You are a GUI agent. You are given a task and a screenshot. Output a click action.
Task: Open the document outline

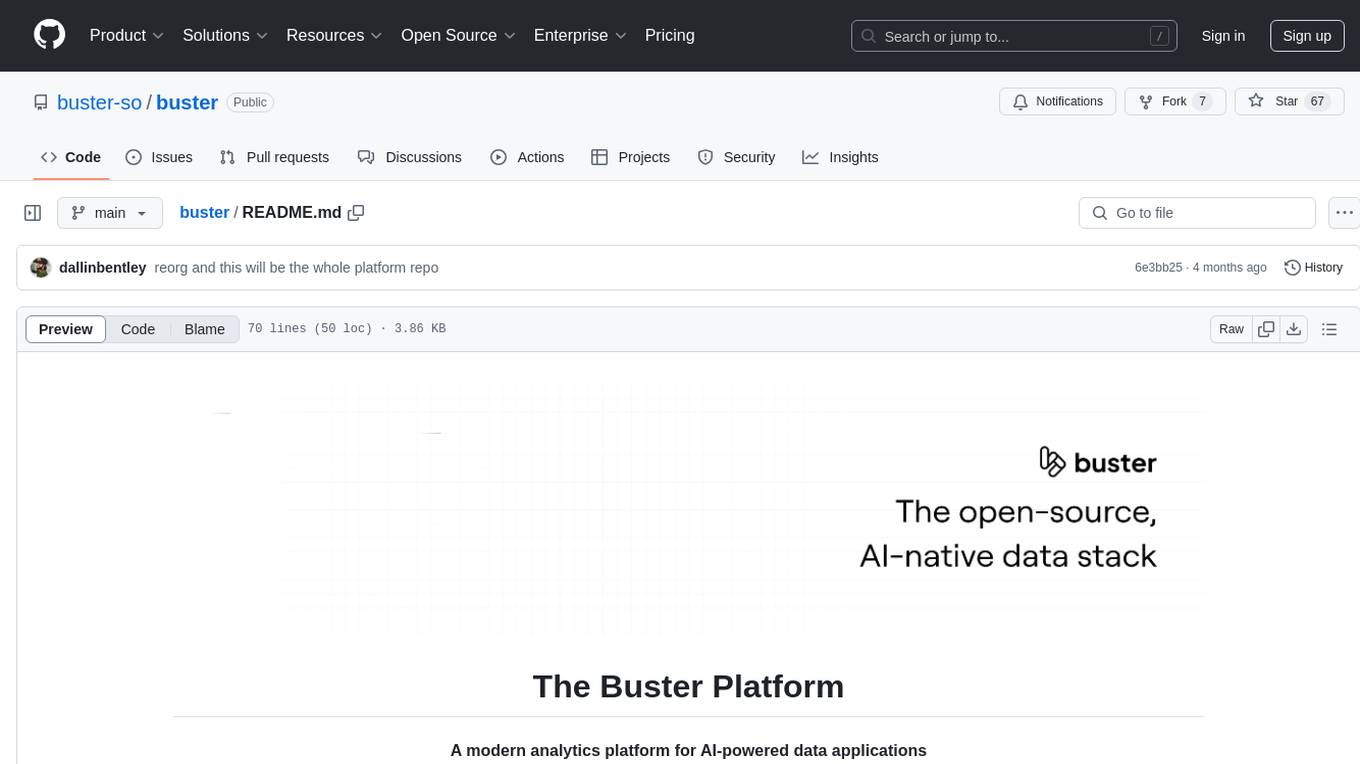click(x=1329, y=329)
